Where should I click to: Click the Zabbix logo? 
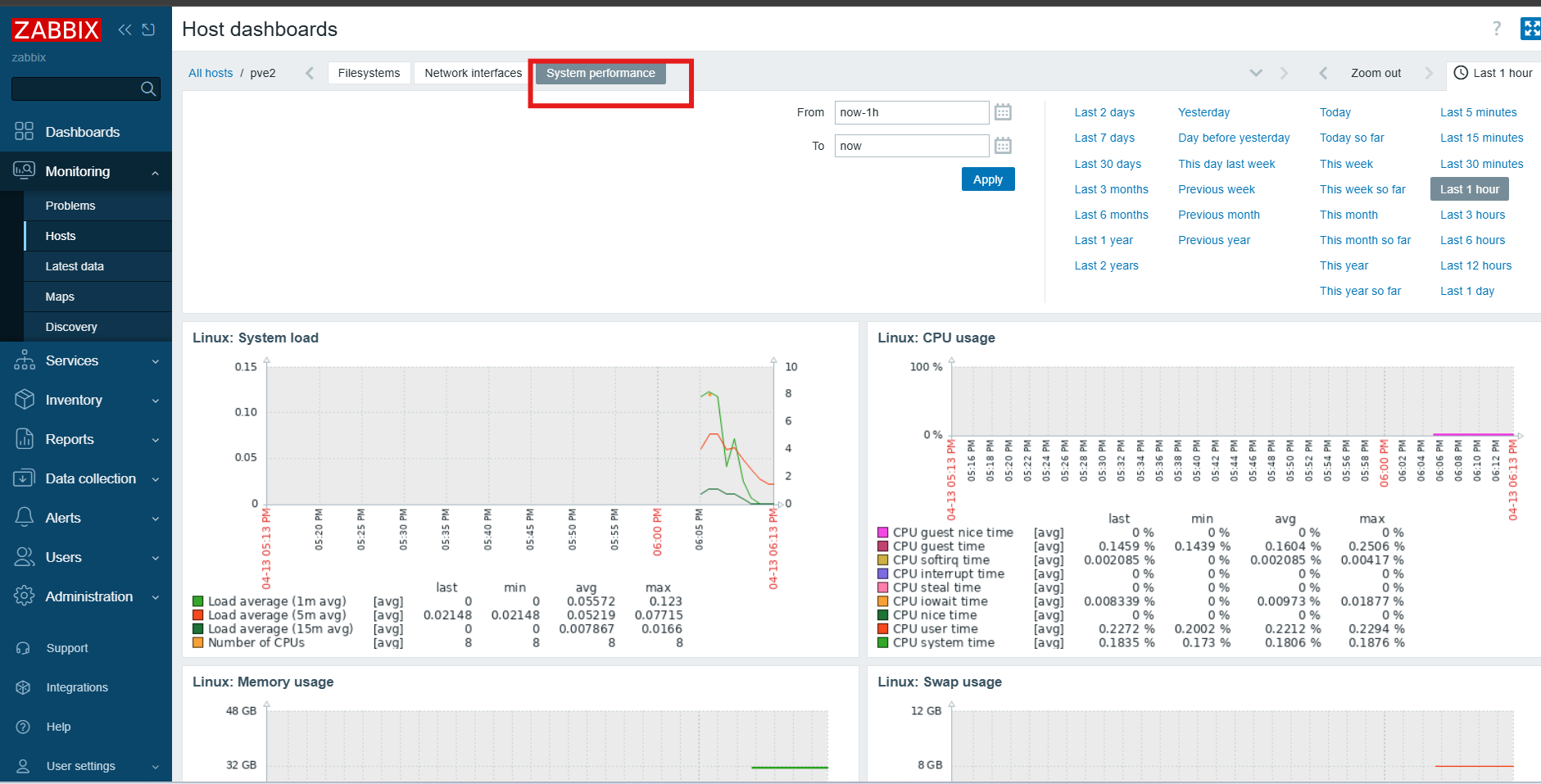56,30
